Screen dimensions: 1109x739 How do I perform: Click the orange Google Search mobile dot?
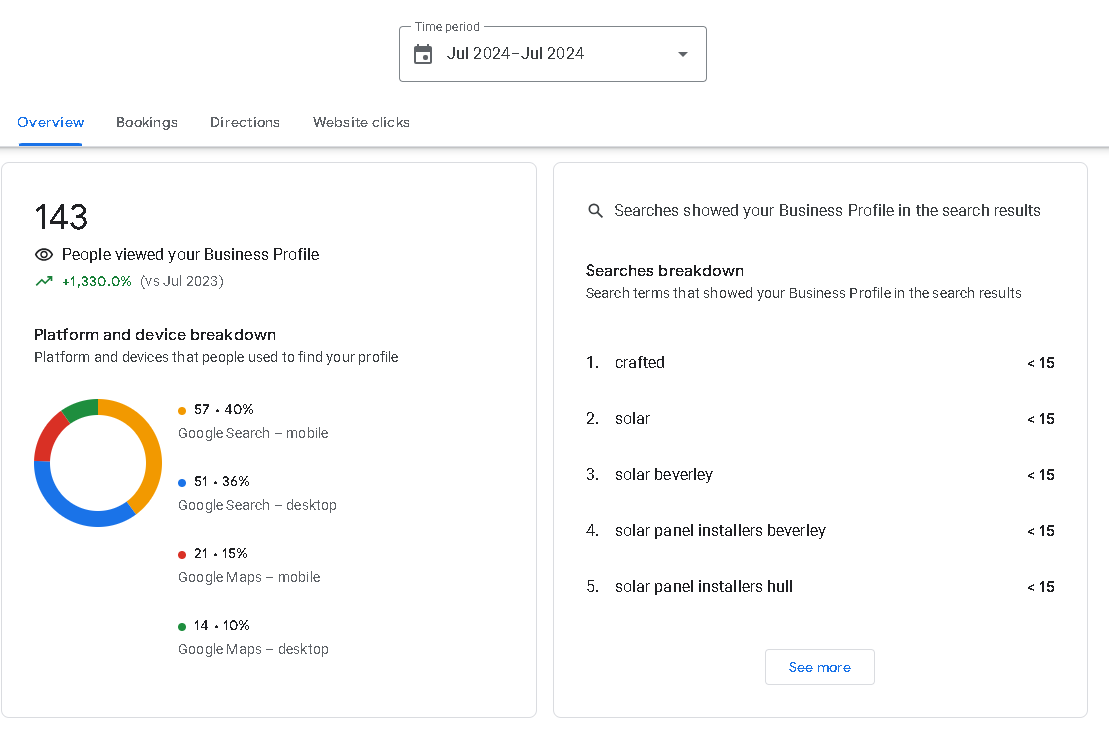pos(182,410)
